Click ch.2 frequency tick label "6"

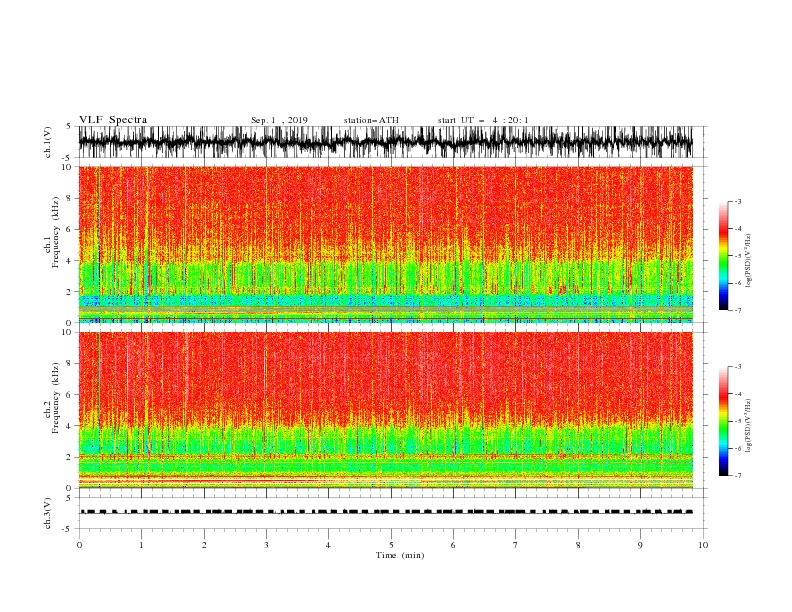coord(71,395)
